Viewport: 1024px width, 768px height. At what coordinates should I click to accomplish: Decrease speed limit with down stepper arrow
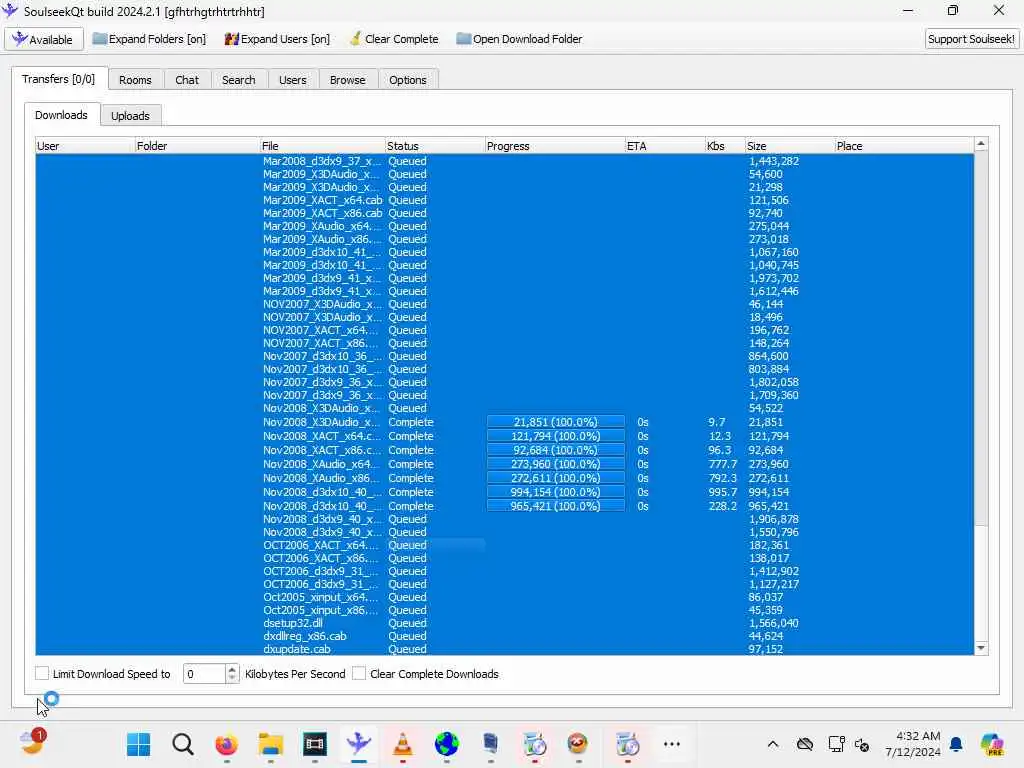232,679
